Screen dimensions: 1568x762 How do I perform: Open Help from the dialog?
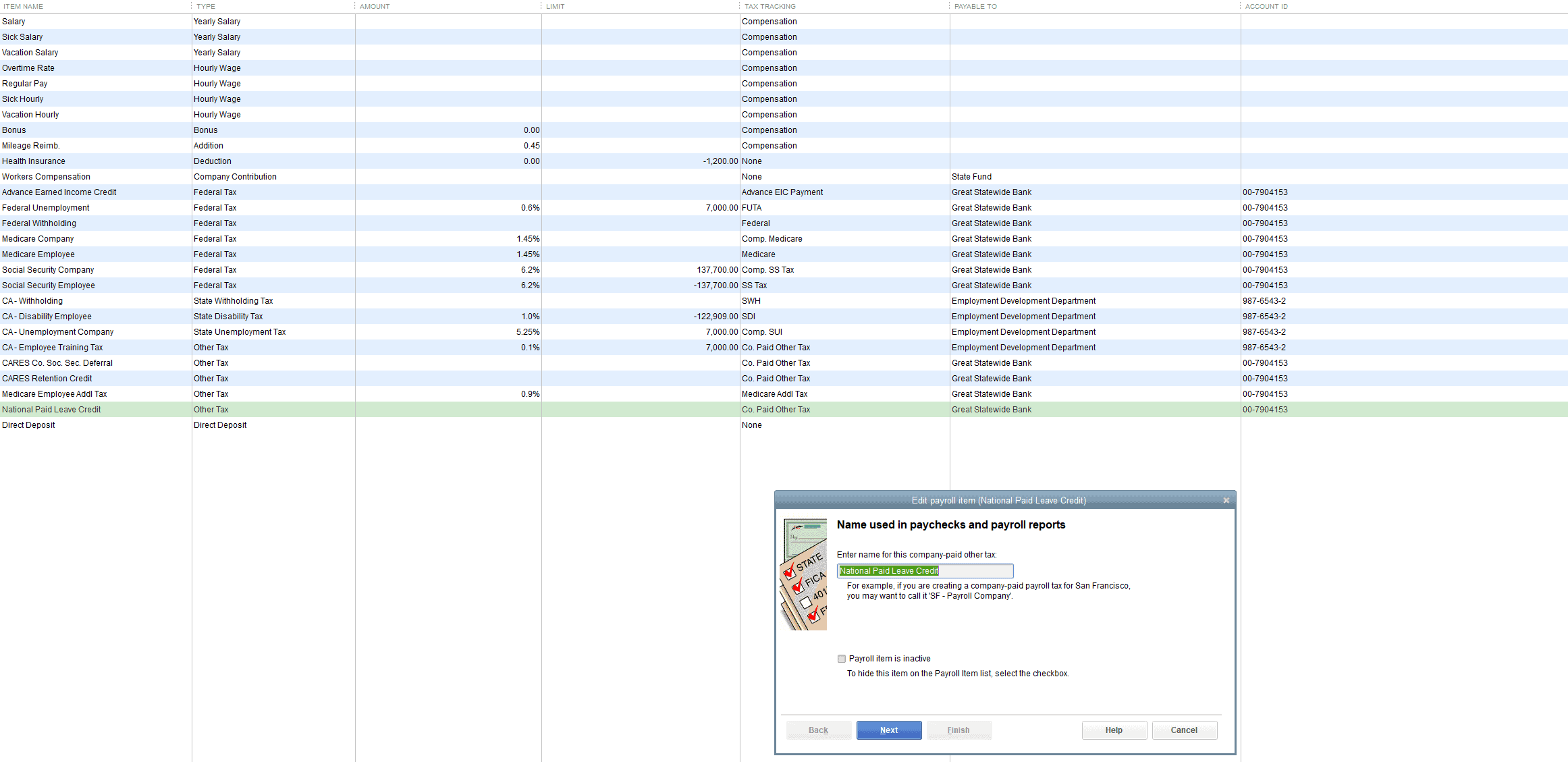1114,730
